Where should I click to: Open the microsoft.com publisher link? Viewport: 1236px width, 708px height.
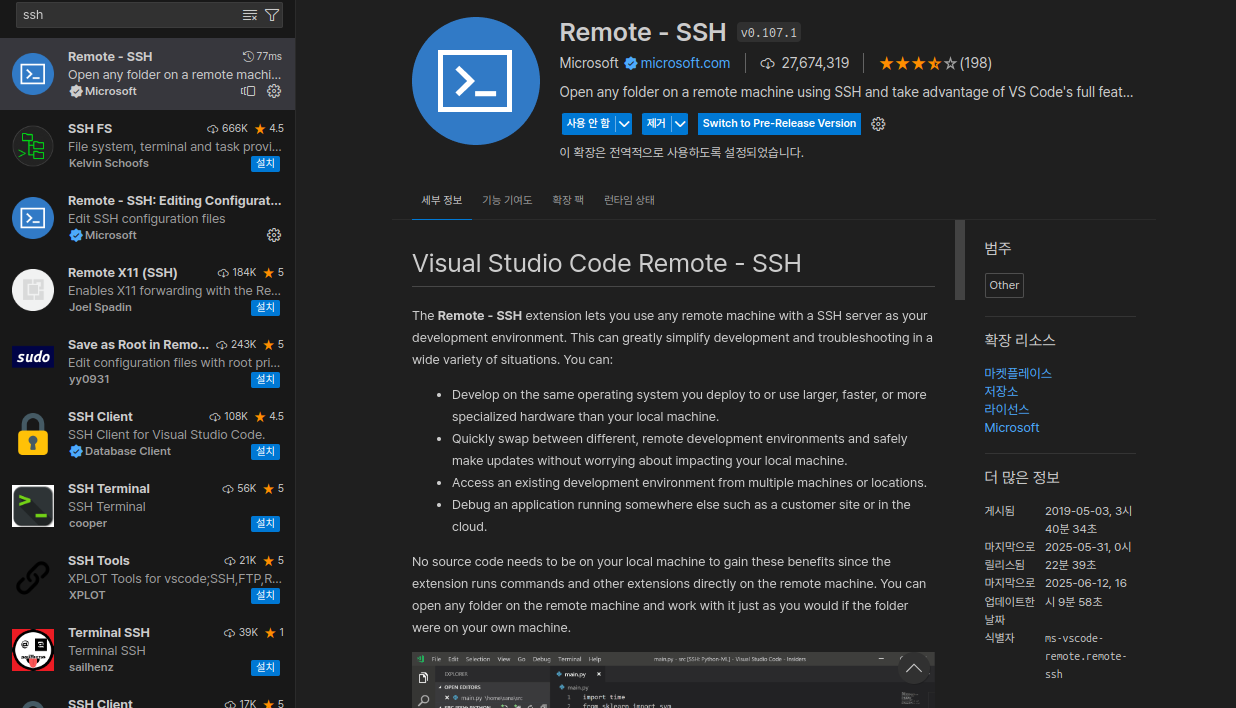(x=685, y=63)
